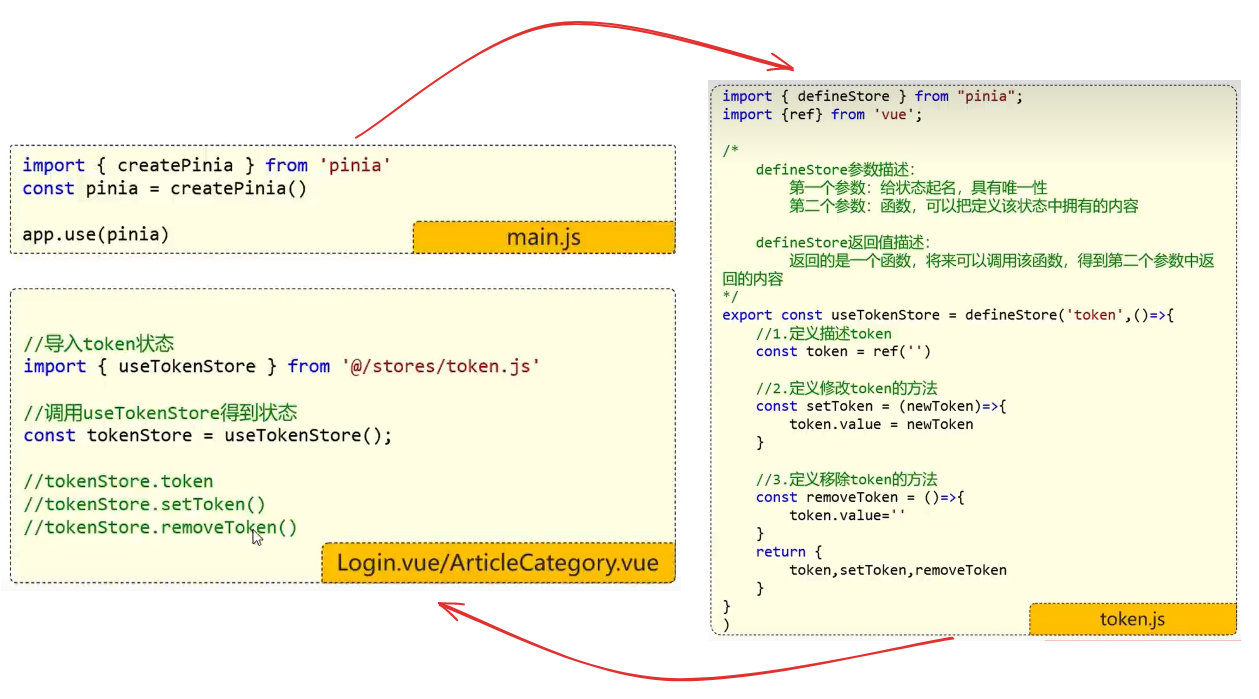Click 'token,setToken,removeToken' return values
Screen dimensions: 1259x699
897,570
